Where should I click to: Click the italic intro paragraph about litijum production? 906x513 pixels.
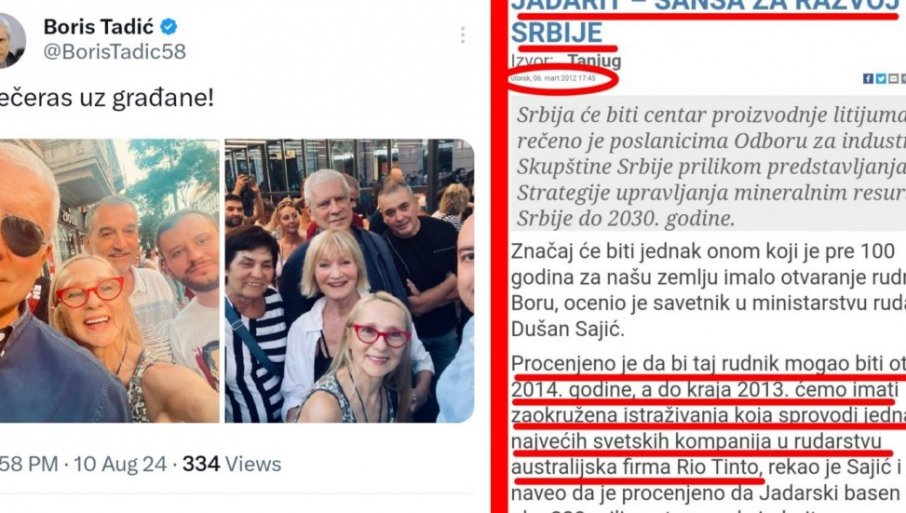coord(709,166)
